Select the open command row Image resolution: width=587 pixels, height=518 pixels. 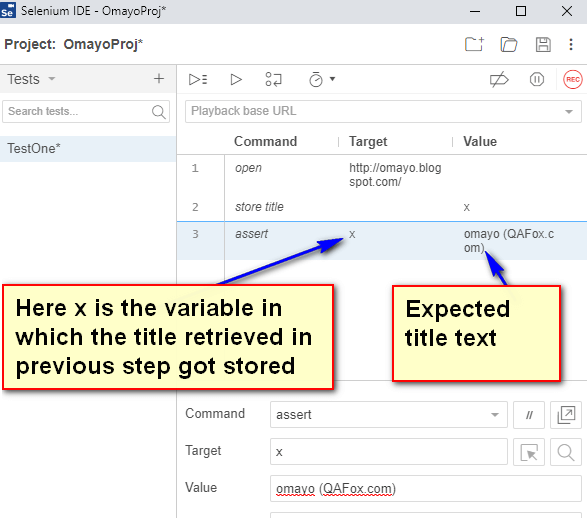tap(382, 175)
